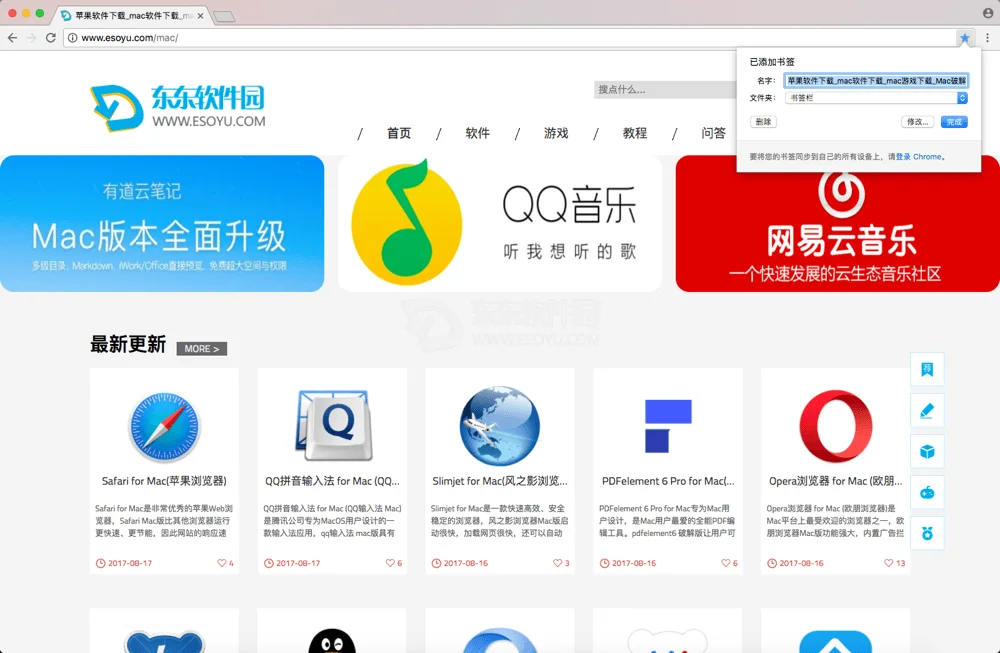Viewport: 1000px width, 653px height.
Task: Open a new tab with the blank tab button
Action: pos(224,17)
